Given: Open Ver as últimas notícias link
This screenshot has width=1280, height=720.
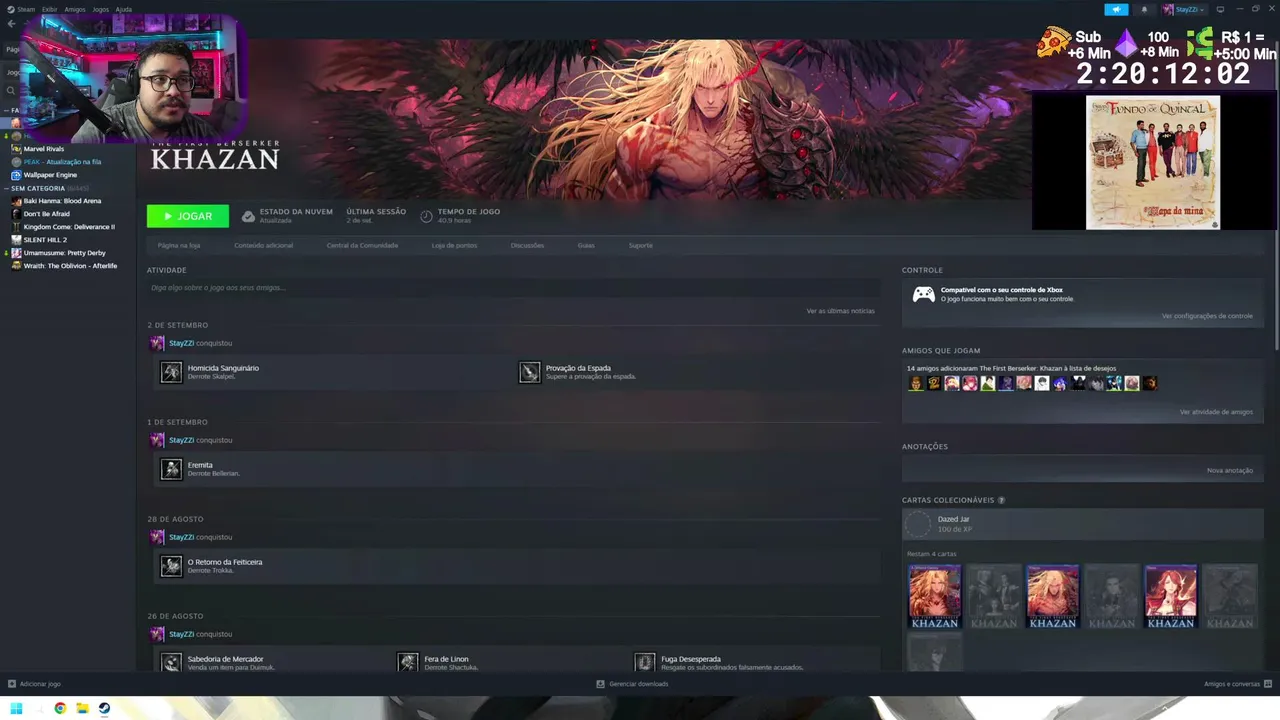Looking at the screenshot, I should point(841,311).
